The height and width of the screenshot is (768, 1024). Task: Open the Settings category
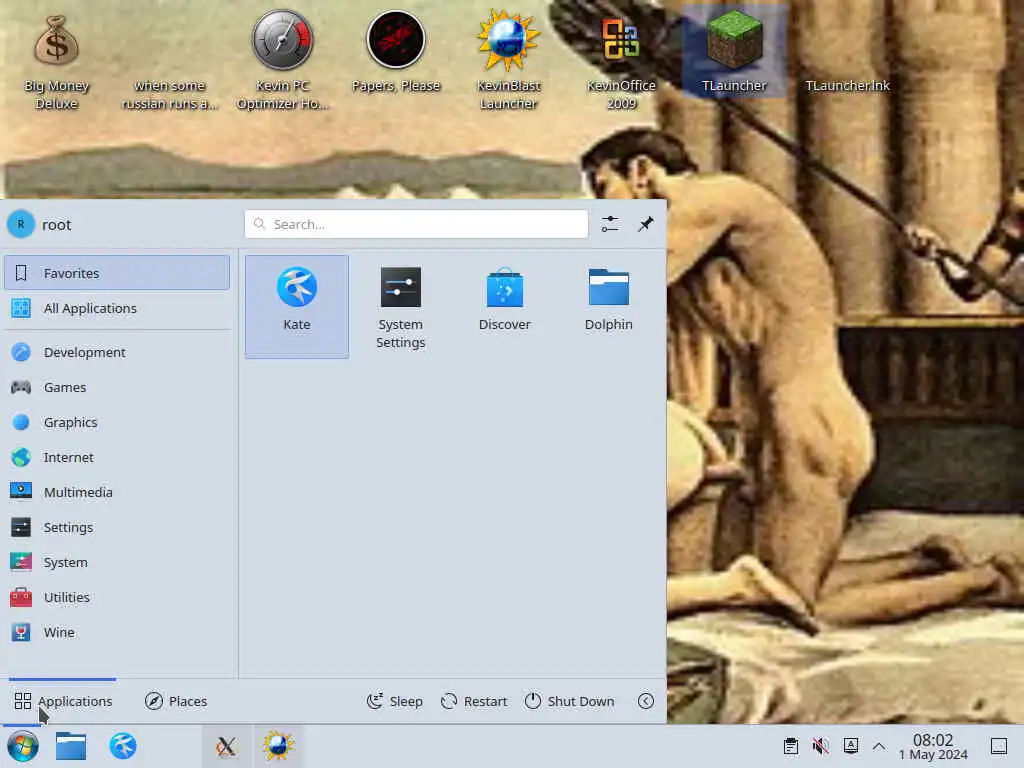point(117,527)
